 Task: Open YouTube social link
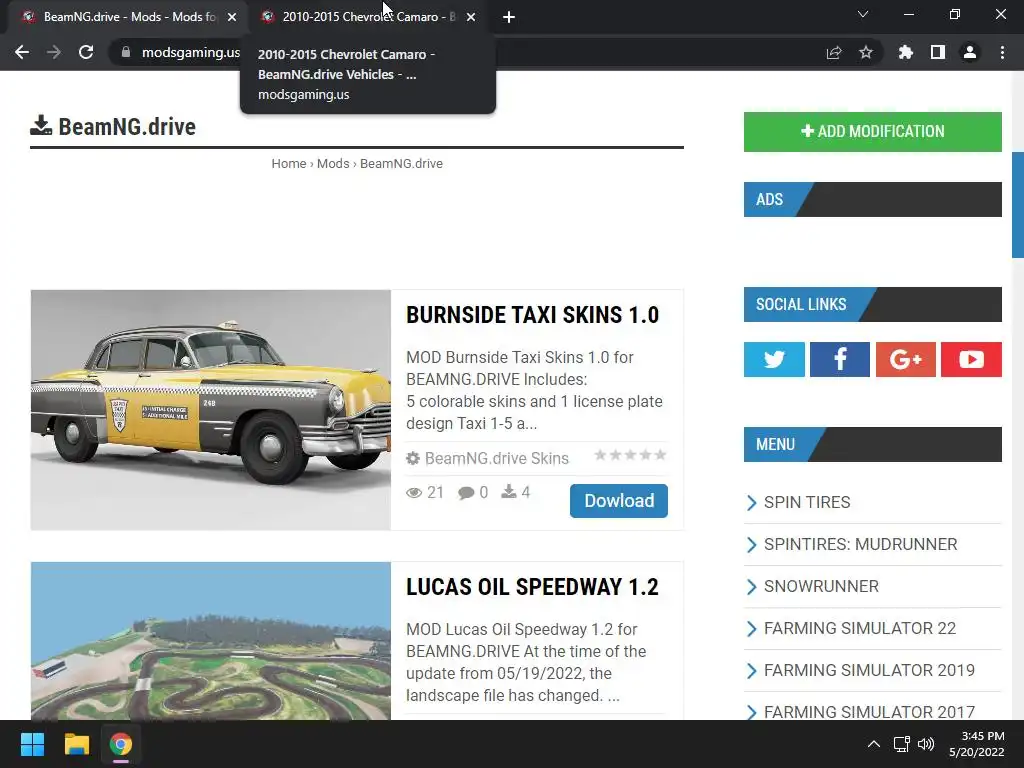coord(971,359)
